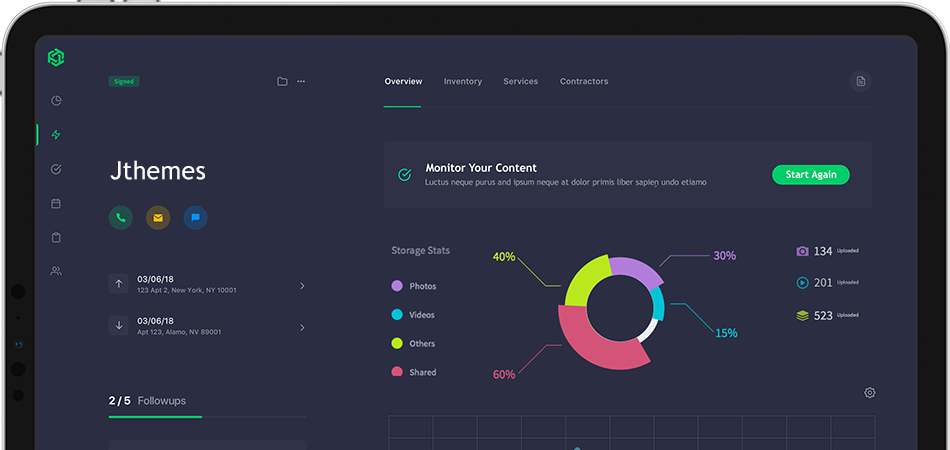
Task: Click the down arrow icon for 03/06/18
Action: click(x=119, y=325)
